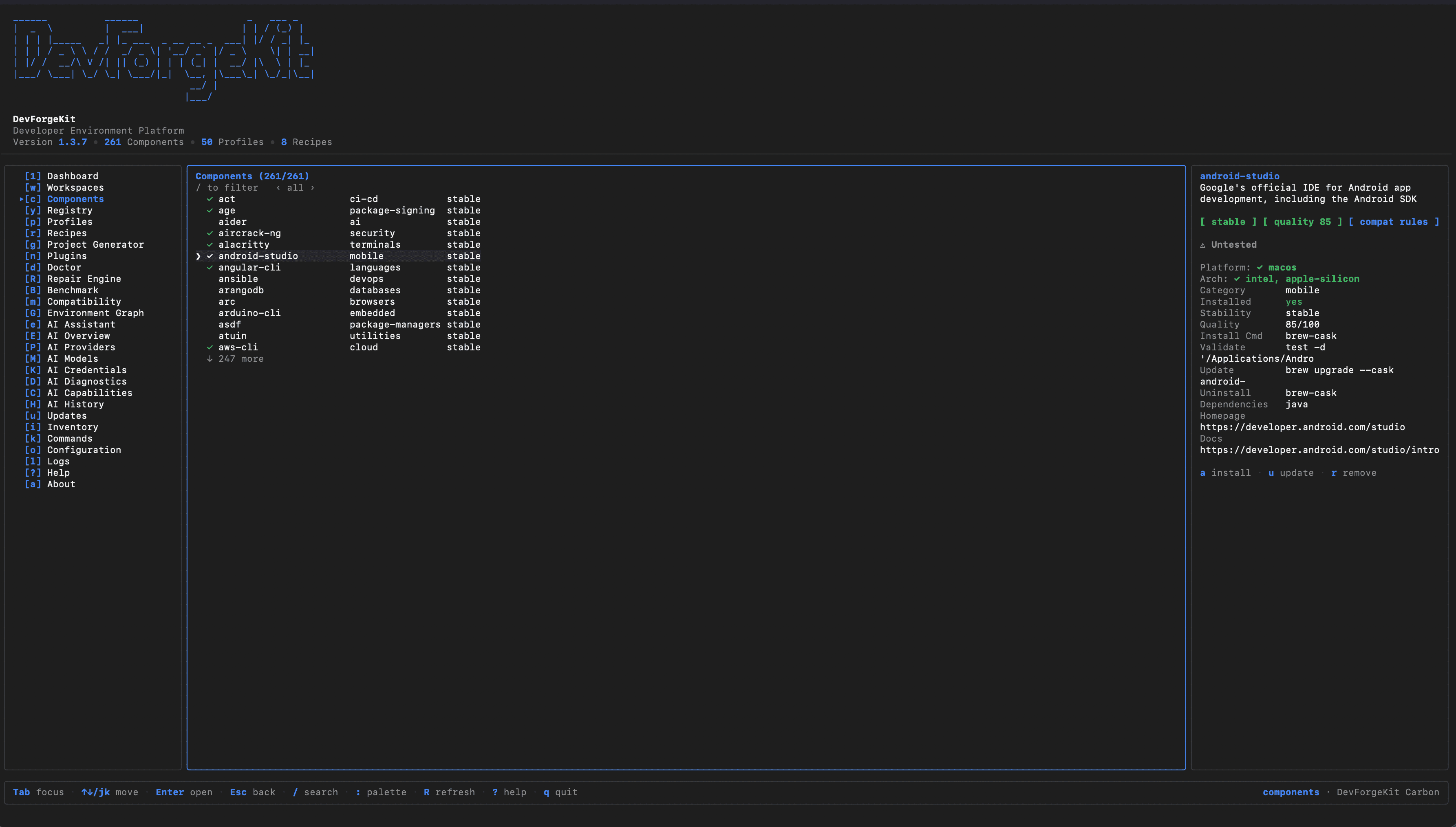Open AI History entry
The height and width of the screenshot is (827, 1456).
tap(64, 404)
